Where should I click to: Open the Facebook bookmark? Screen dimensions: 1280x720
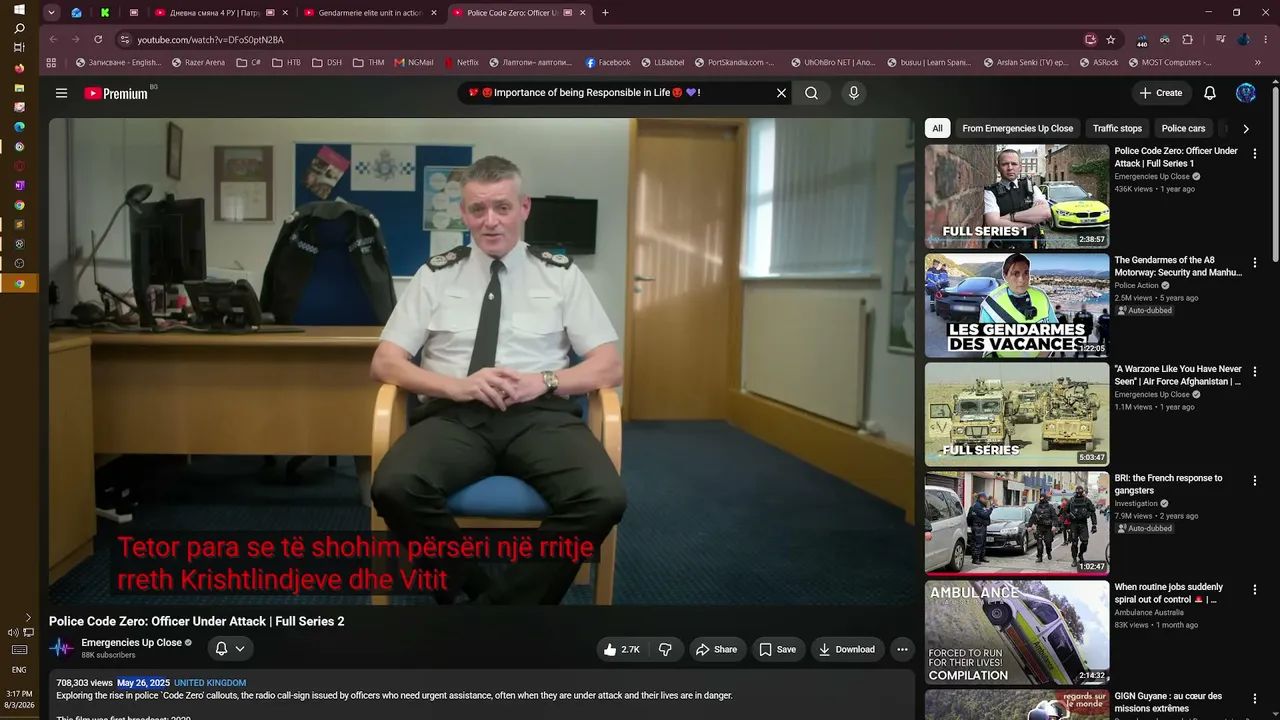coord(608,62)
